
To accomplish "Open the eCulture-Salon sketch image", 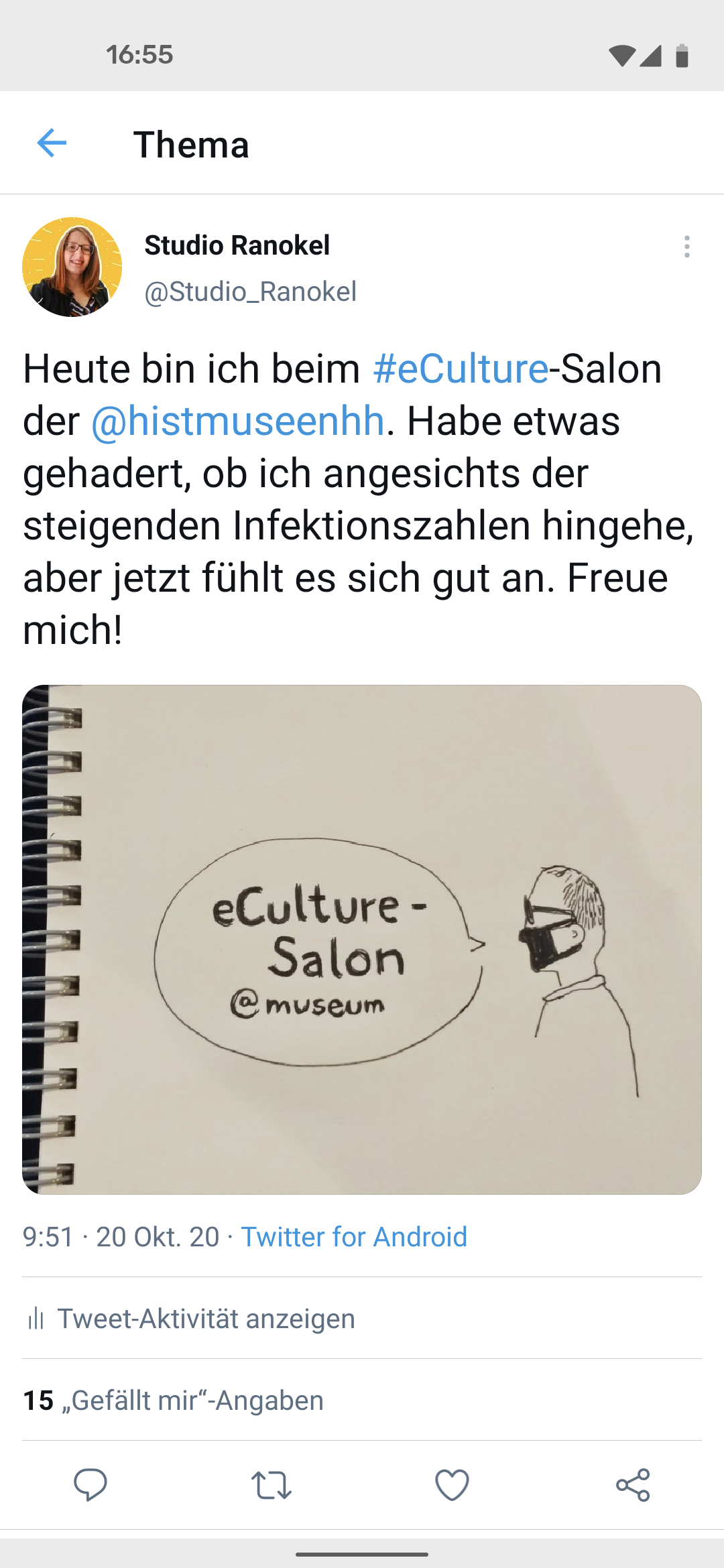I will coord(362,939).
